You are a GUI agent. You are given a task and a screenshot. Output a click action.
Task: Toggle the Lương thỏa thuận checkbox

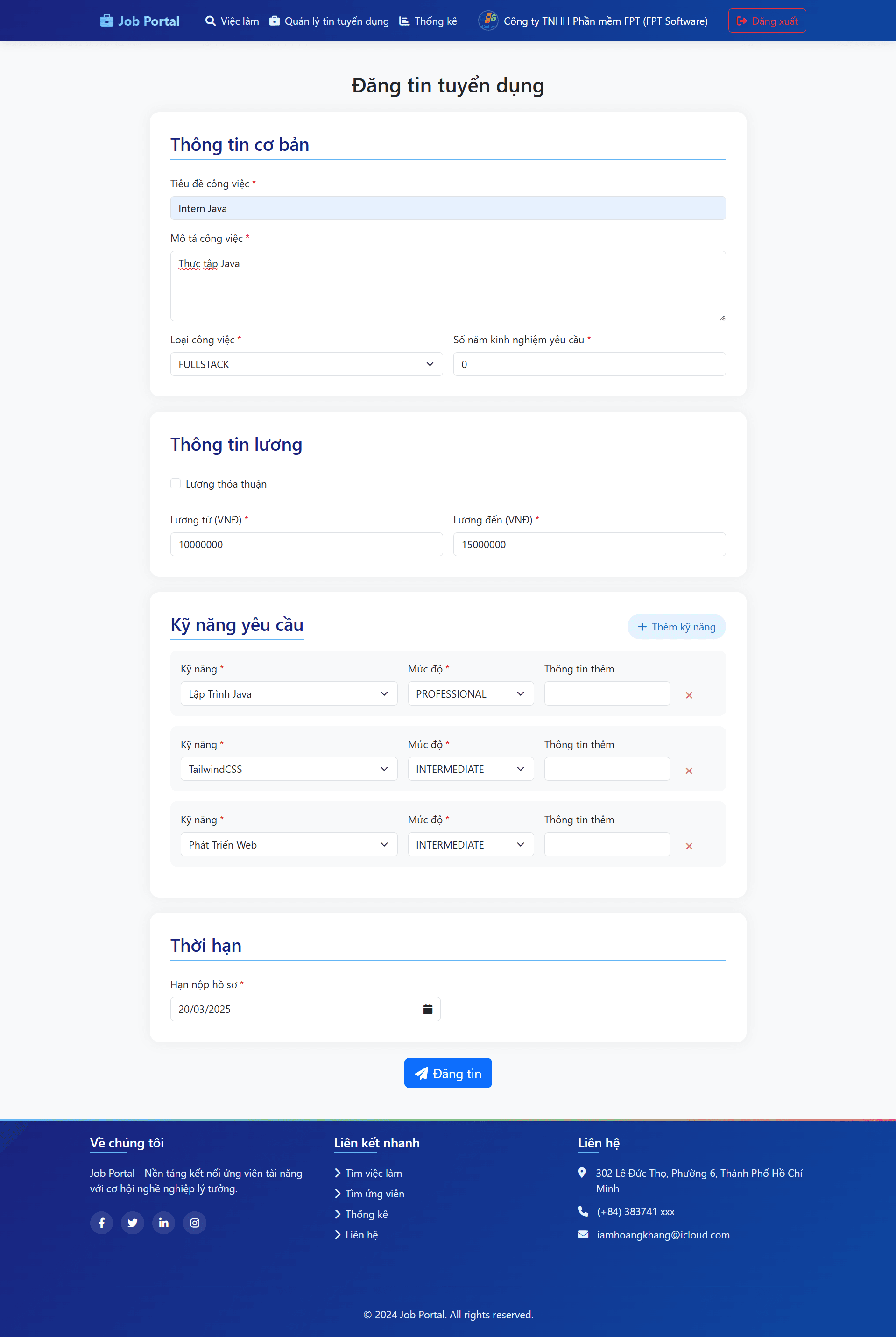click(176, 483)
